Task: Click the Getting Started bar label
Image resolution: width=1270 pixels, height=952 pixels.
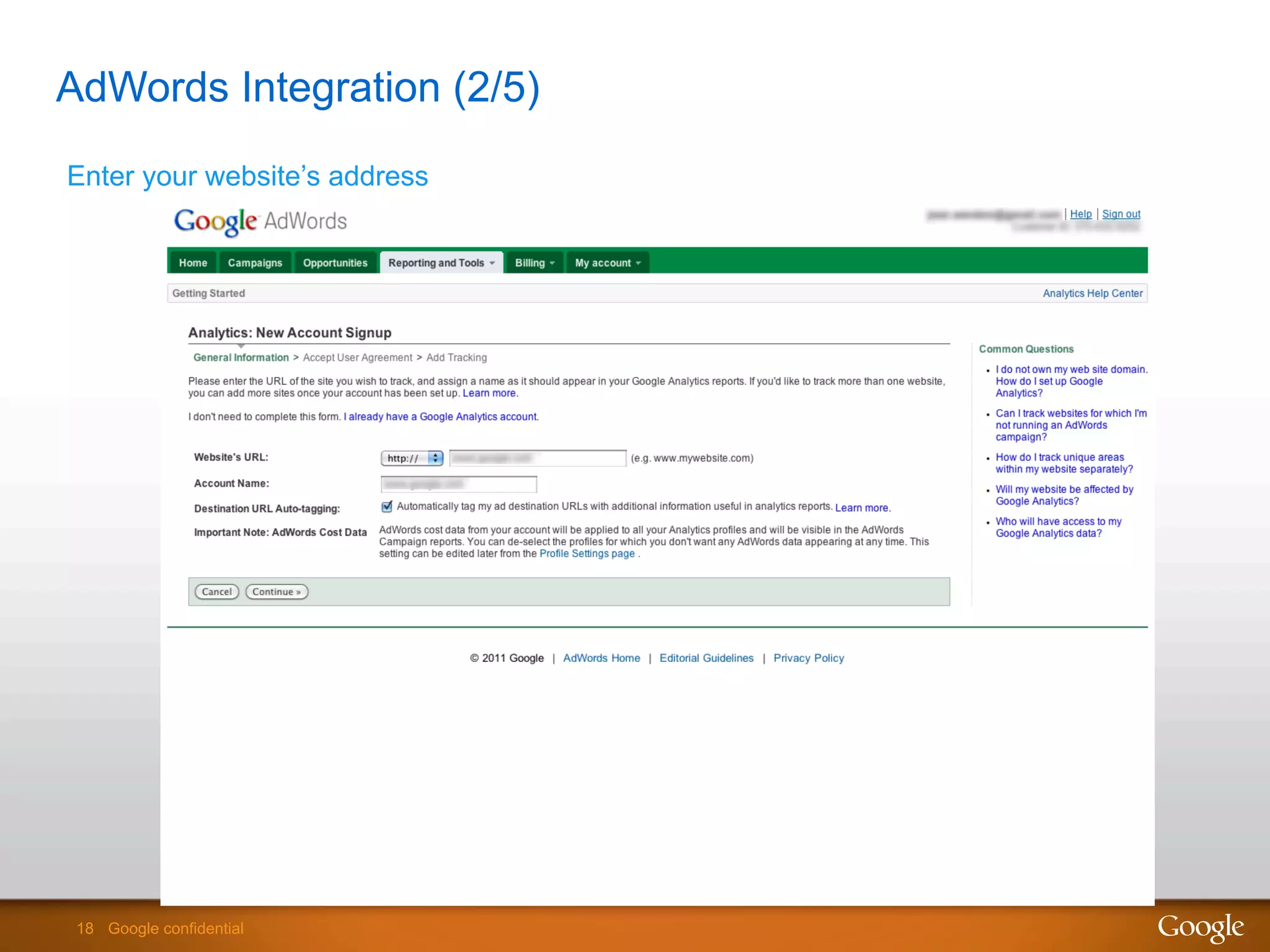Action: click(208, 293)
